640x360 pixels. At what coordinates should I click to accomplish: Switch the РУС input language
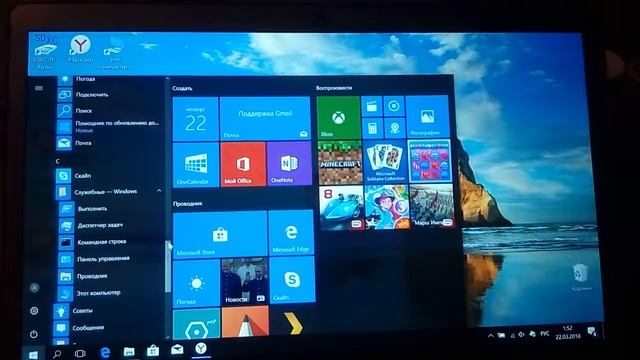click(x=544, y=333)
